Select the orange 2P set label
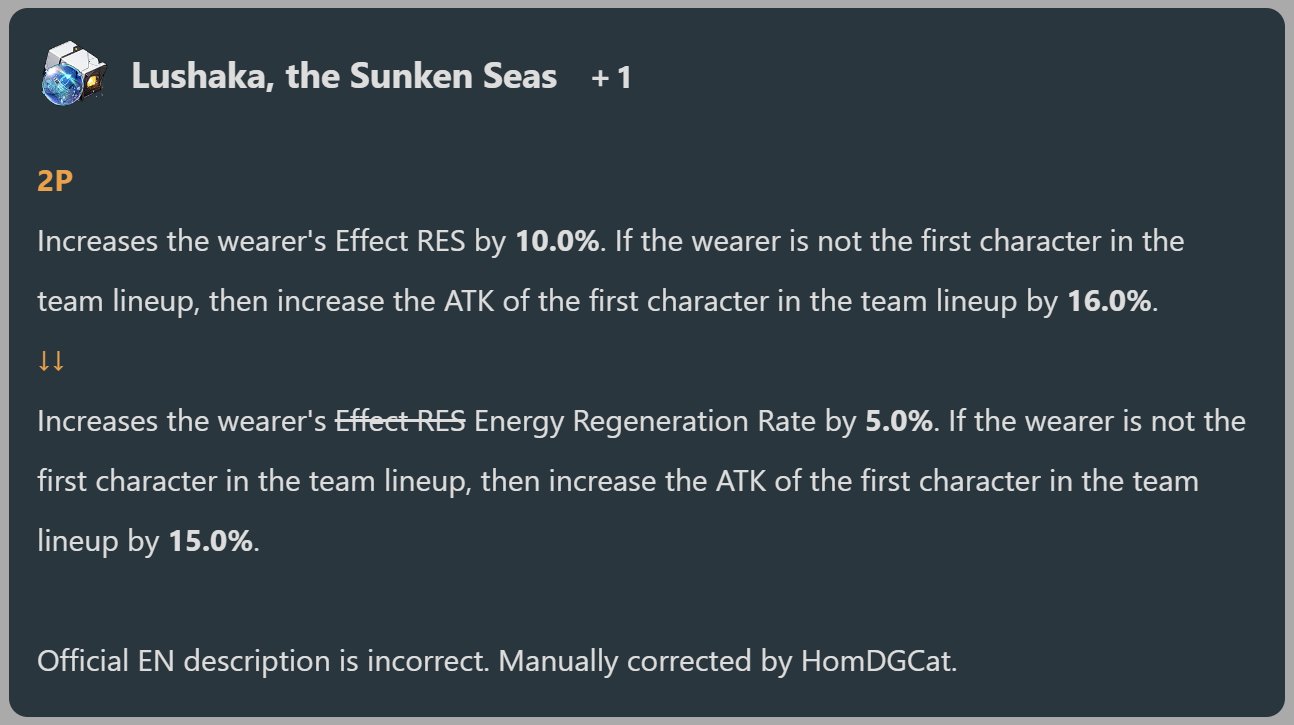 click(56, 182)
